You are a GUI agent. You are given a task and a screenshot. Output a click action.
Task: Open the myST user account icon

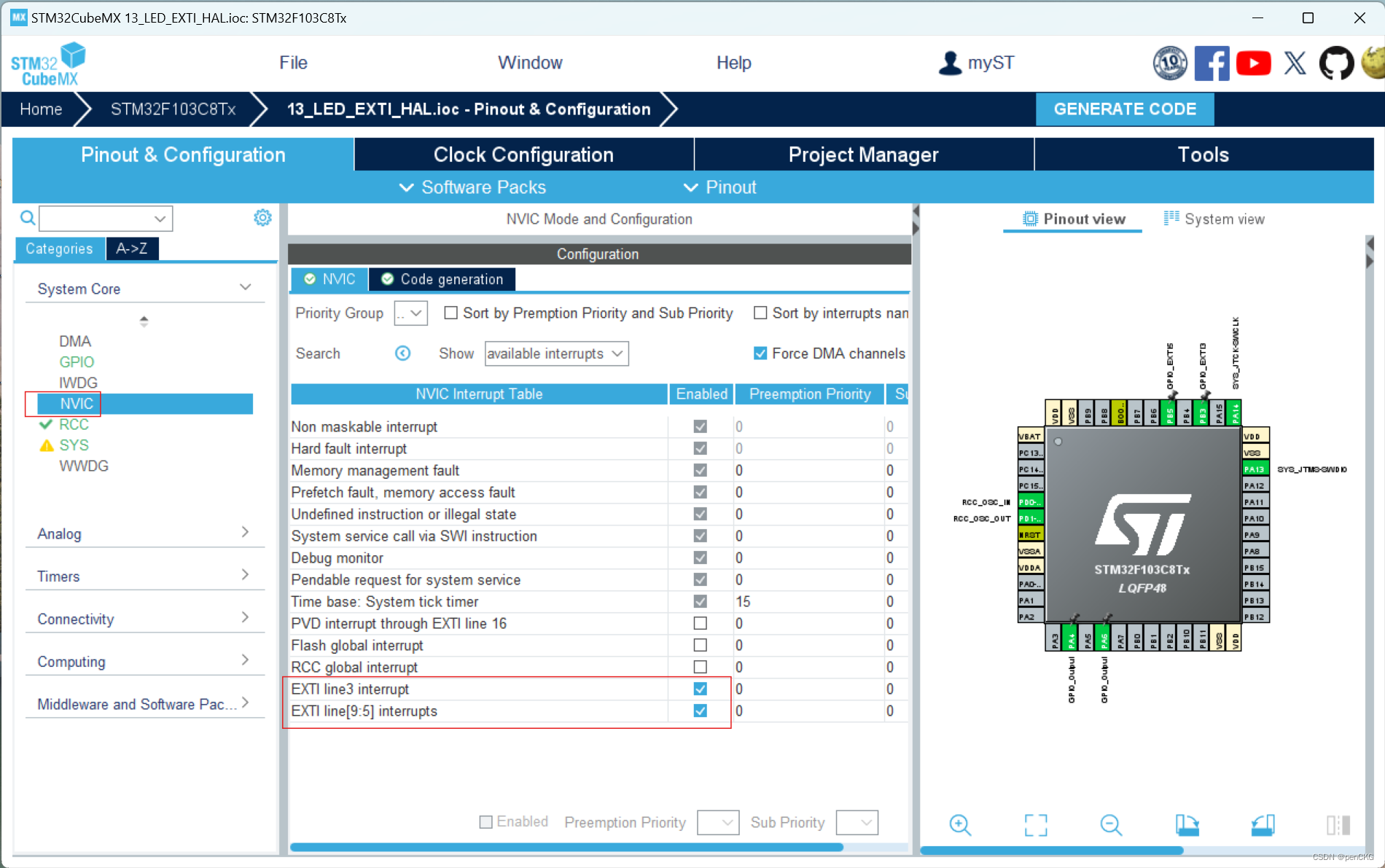click(x=950, y=63)
